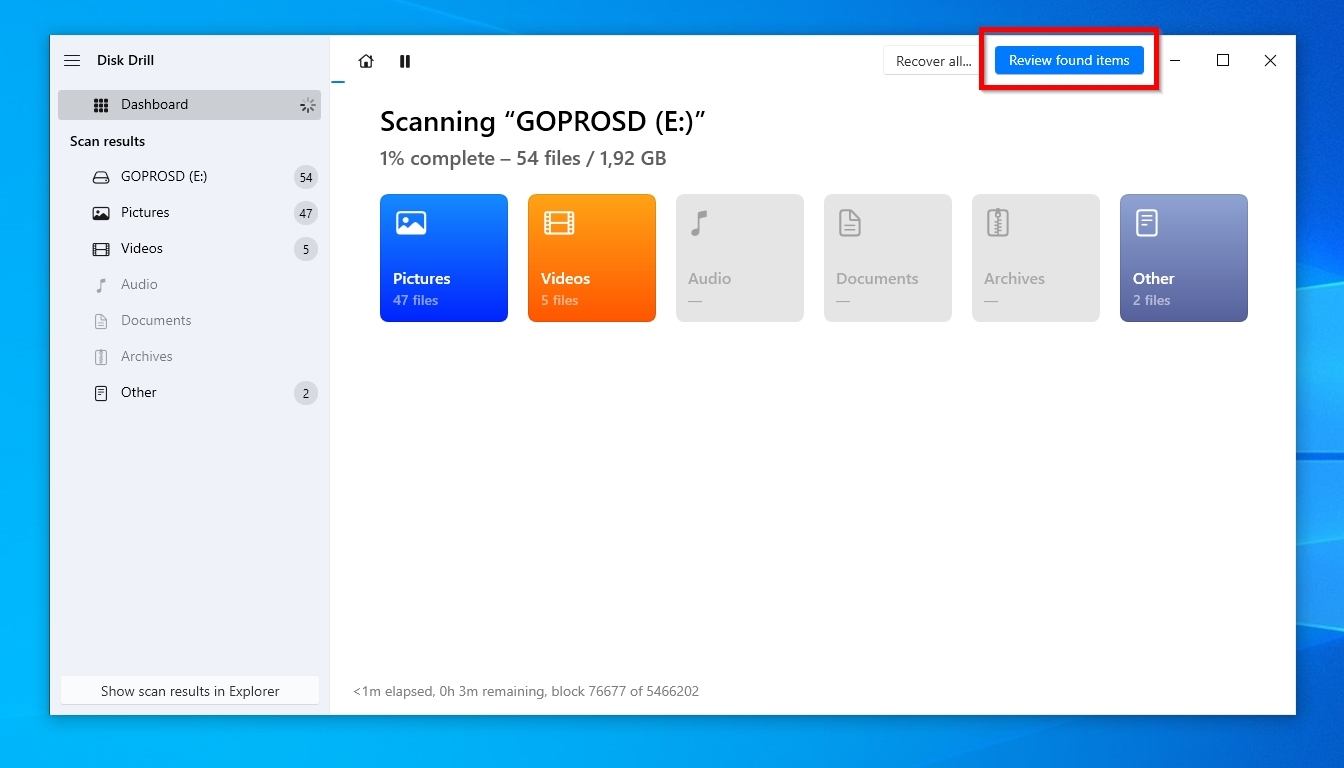Click the "Audio" label on its card
1344x768 pixels.
click(x=709, y=279)
